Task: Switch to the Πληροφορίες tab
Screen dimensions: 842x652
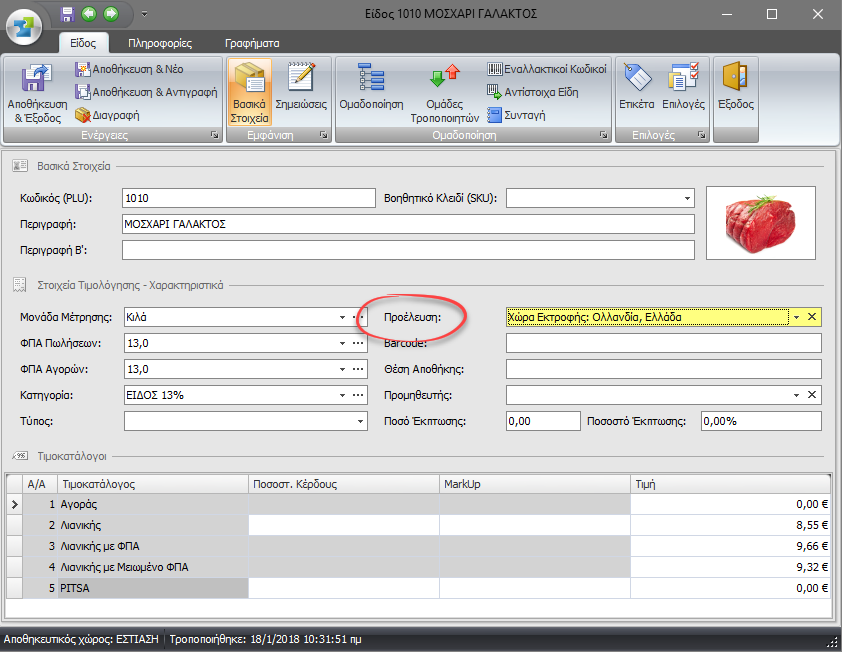Action: pos(160,43)
